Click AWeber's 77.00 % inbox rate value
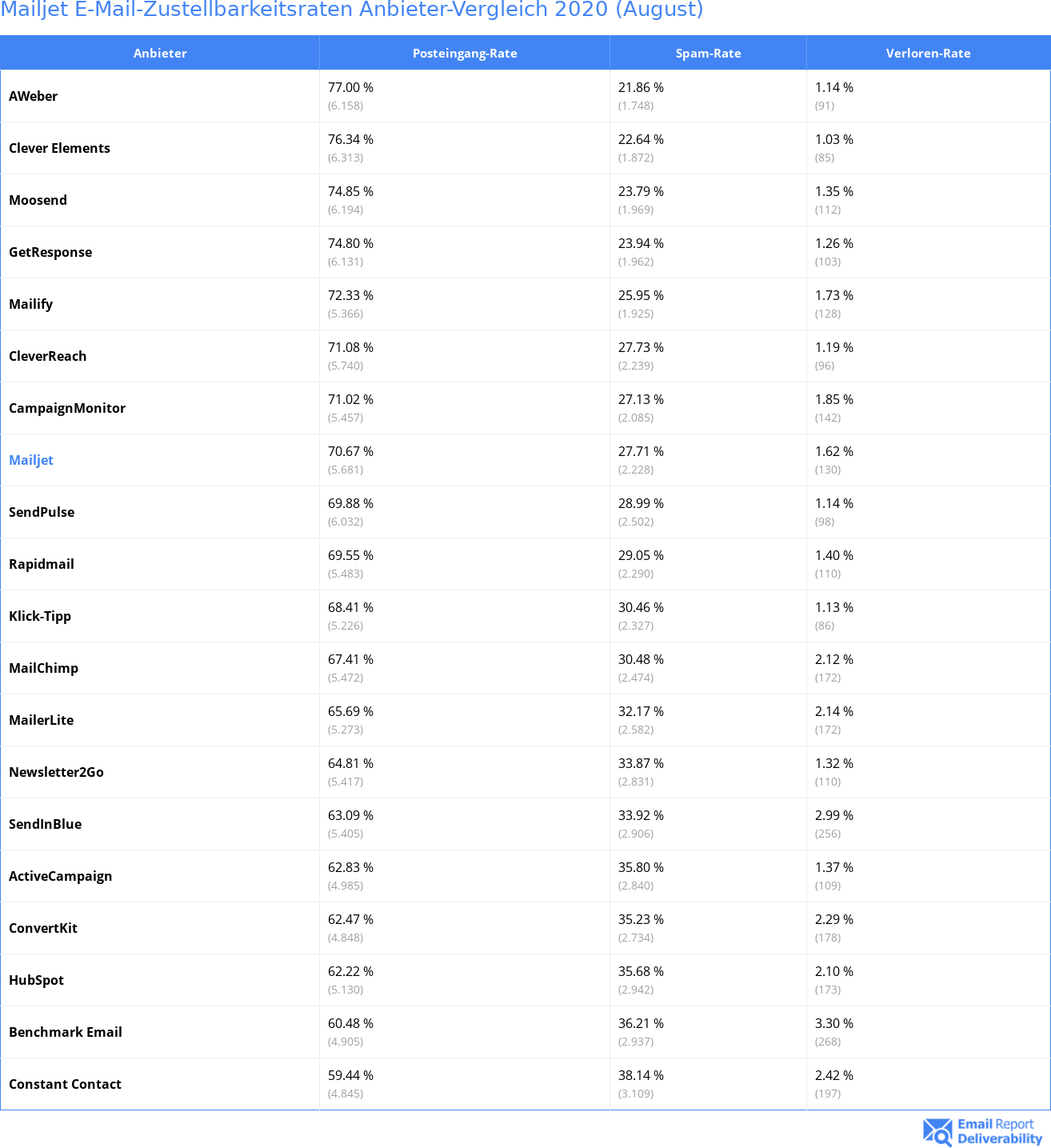The image size is (1051, 1148). click(350, 87)
